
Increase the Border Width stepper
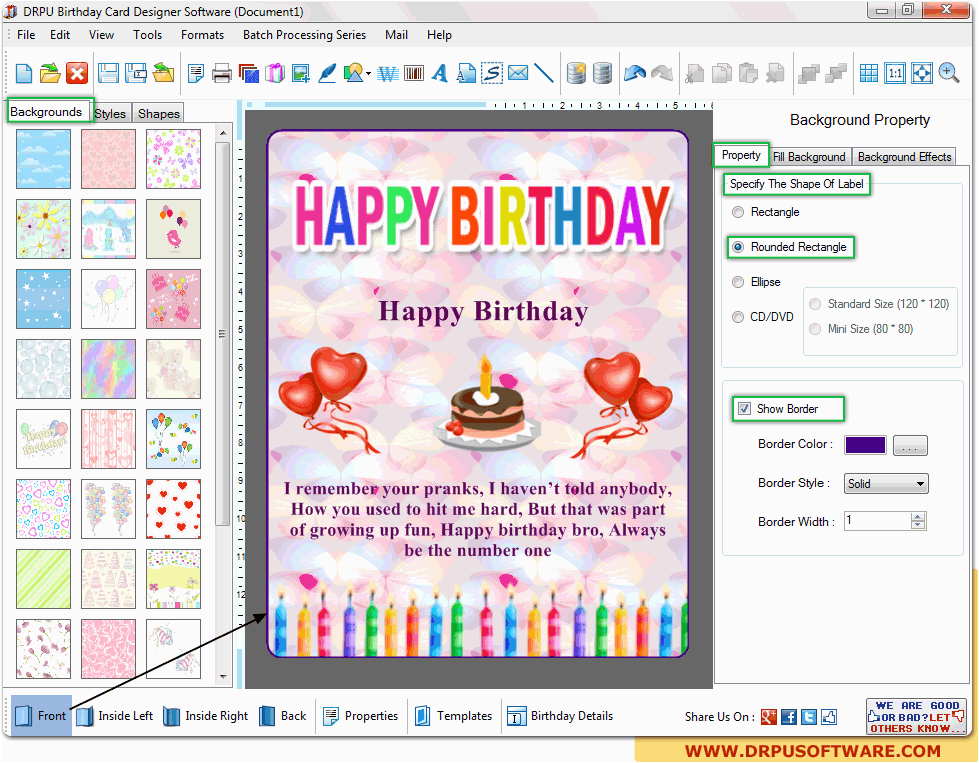click(918, 516)
